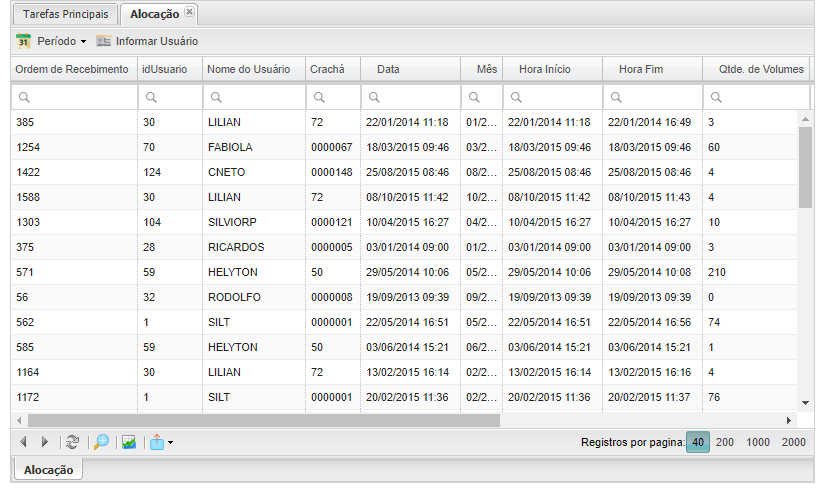The image size is (825, 493).
Task: Select order number 571 cell
Action: (x=74, y=272)
